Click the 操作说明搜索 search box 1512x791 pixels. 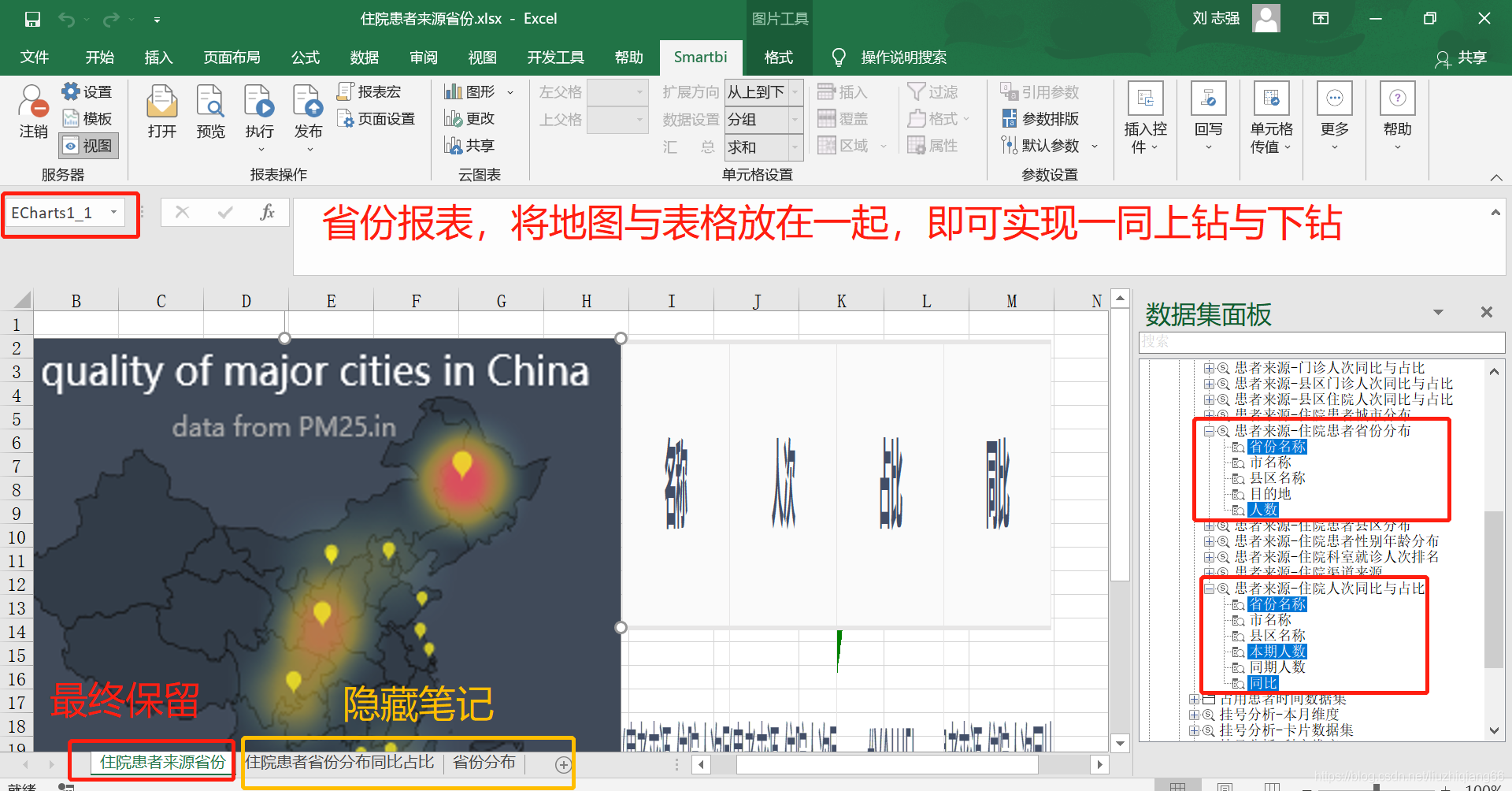tap(904, 58)
